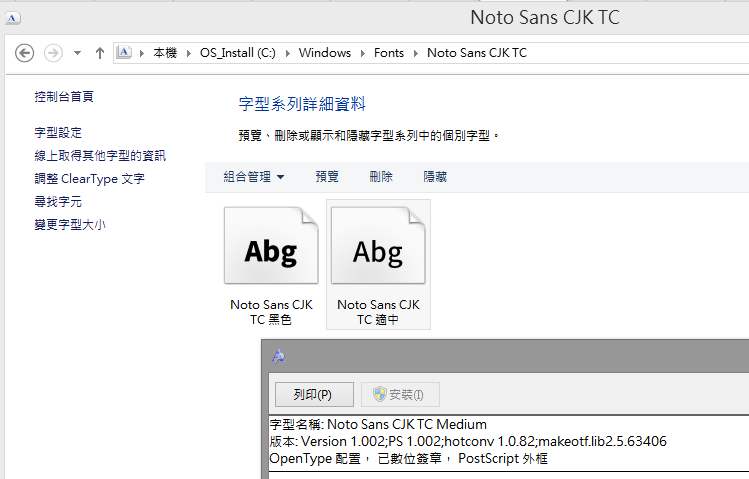This screenshot has width=749, height=479.
Task: Click 預覽 in the toolbar
Action: (x=327, y=177)
